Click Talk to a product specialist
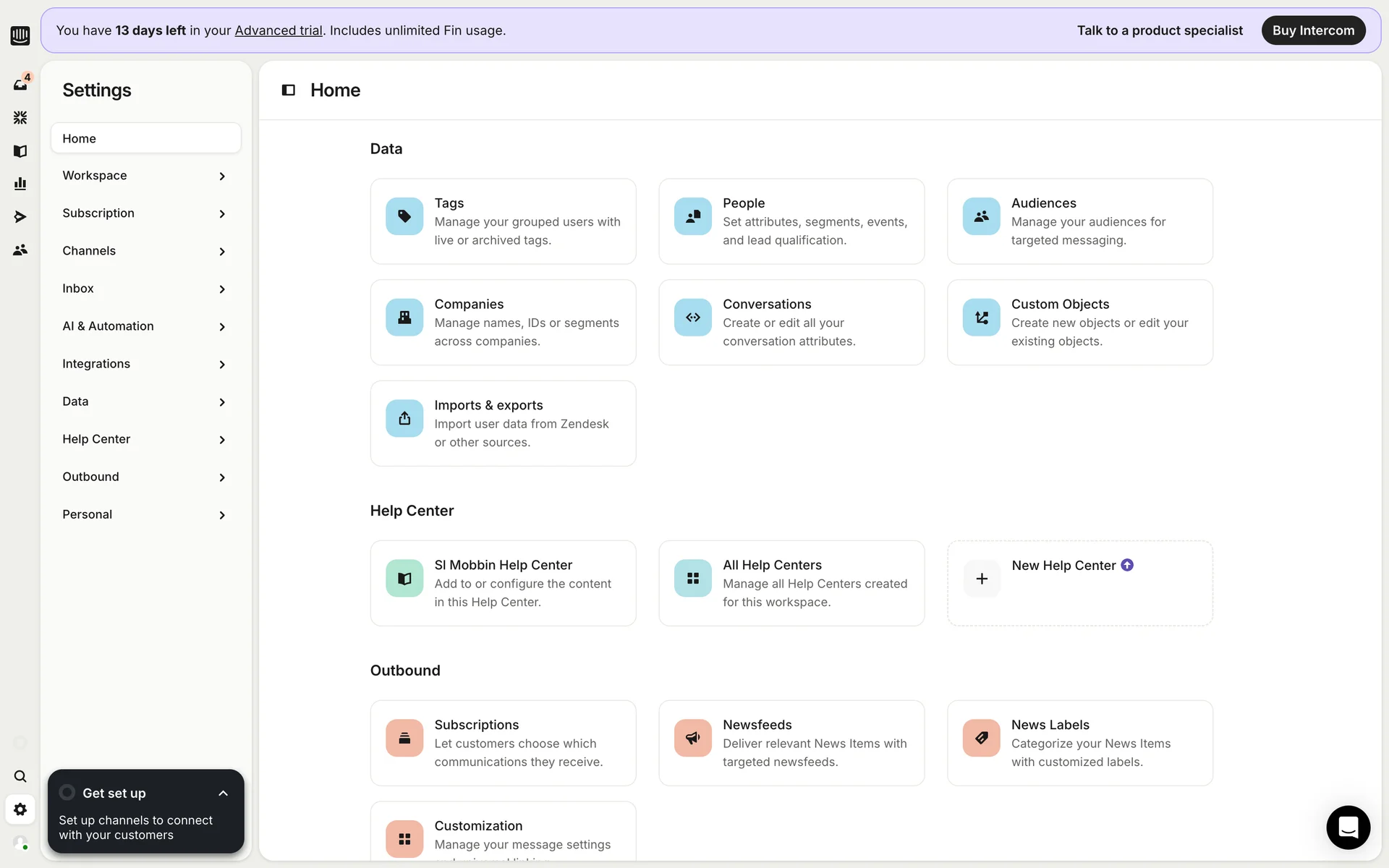Image resolution: width=1389 pixels, height=868 pixels. (1160, 30)
